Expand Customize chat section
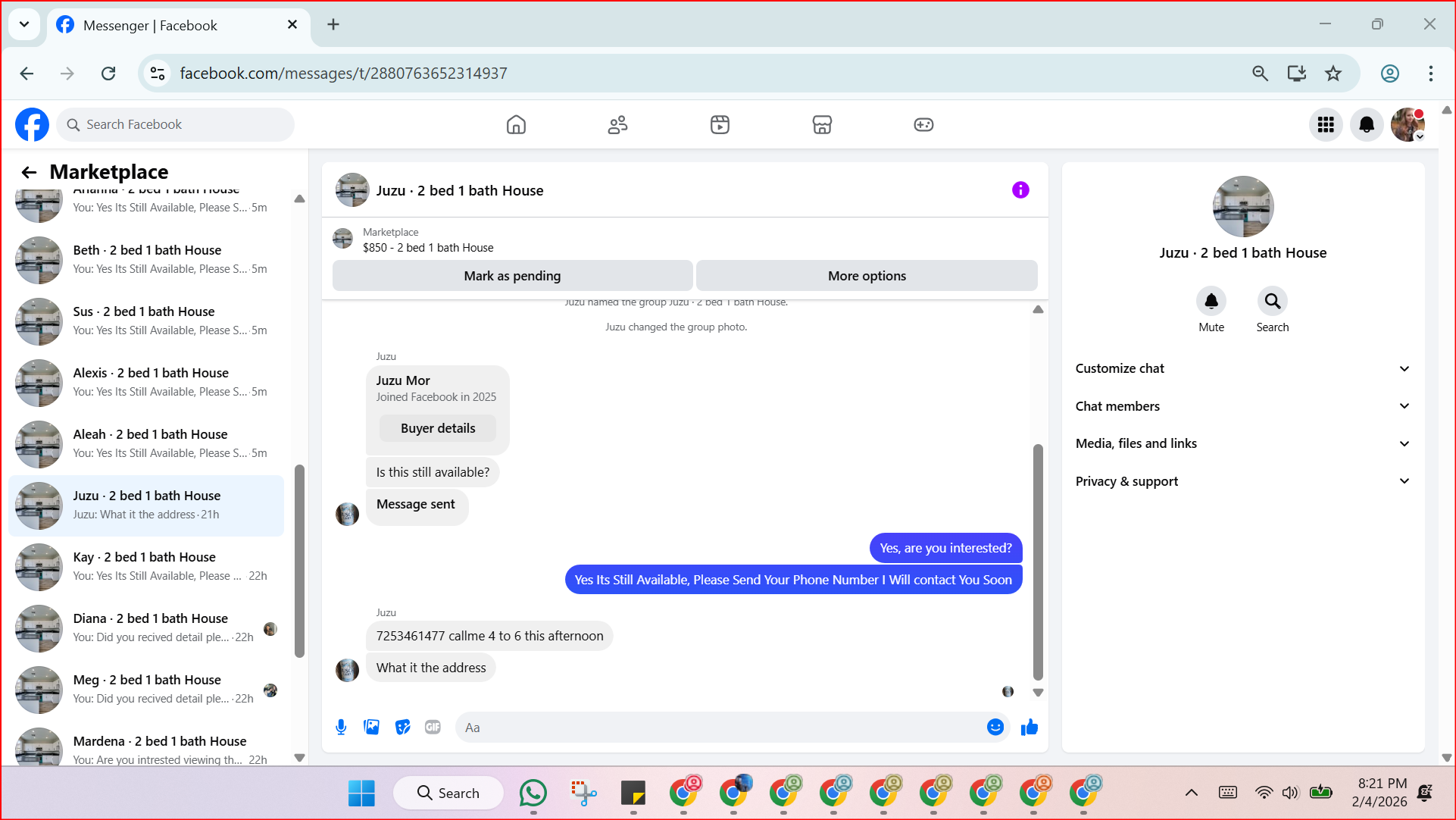Screen dimensions: 1456x820 pyautogui.click(x=1242, y=368)
